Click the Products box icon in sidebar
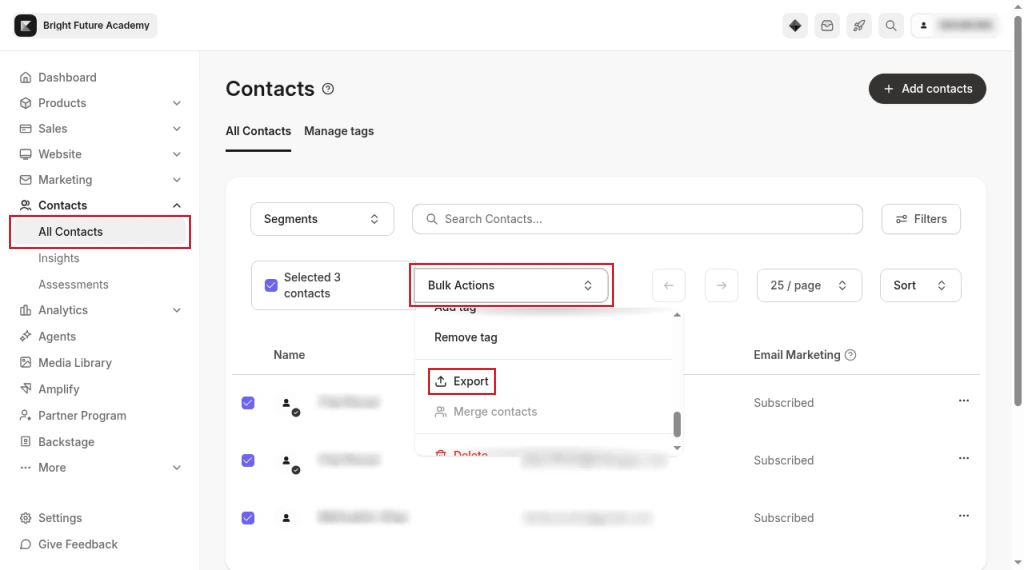This screenshot has width=1024, height=570. [x=25, y=103]
